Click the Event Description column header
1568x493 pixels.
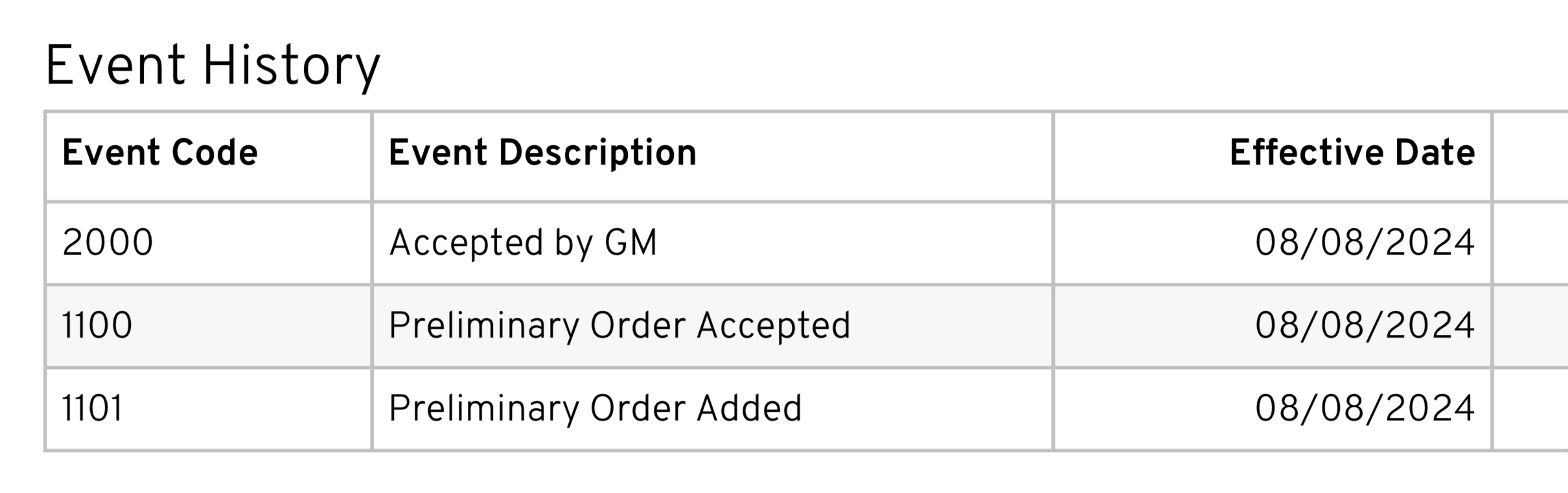point(542,153)
